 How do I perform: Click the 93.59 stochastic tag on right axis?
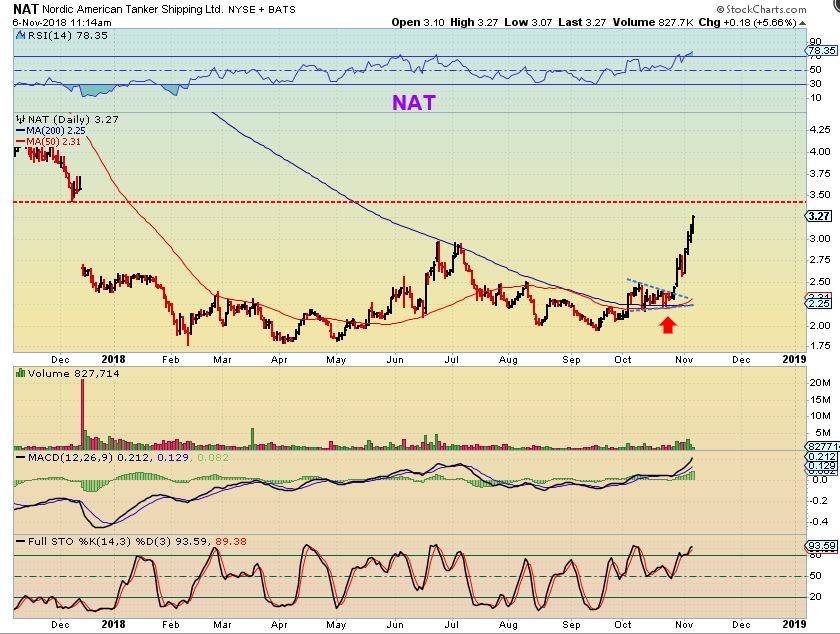tap(821, 546)
